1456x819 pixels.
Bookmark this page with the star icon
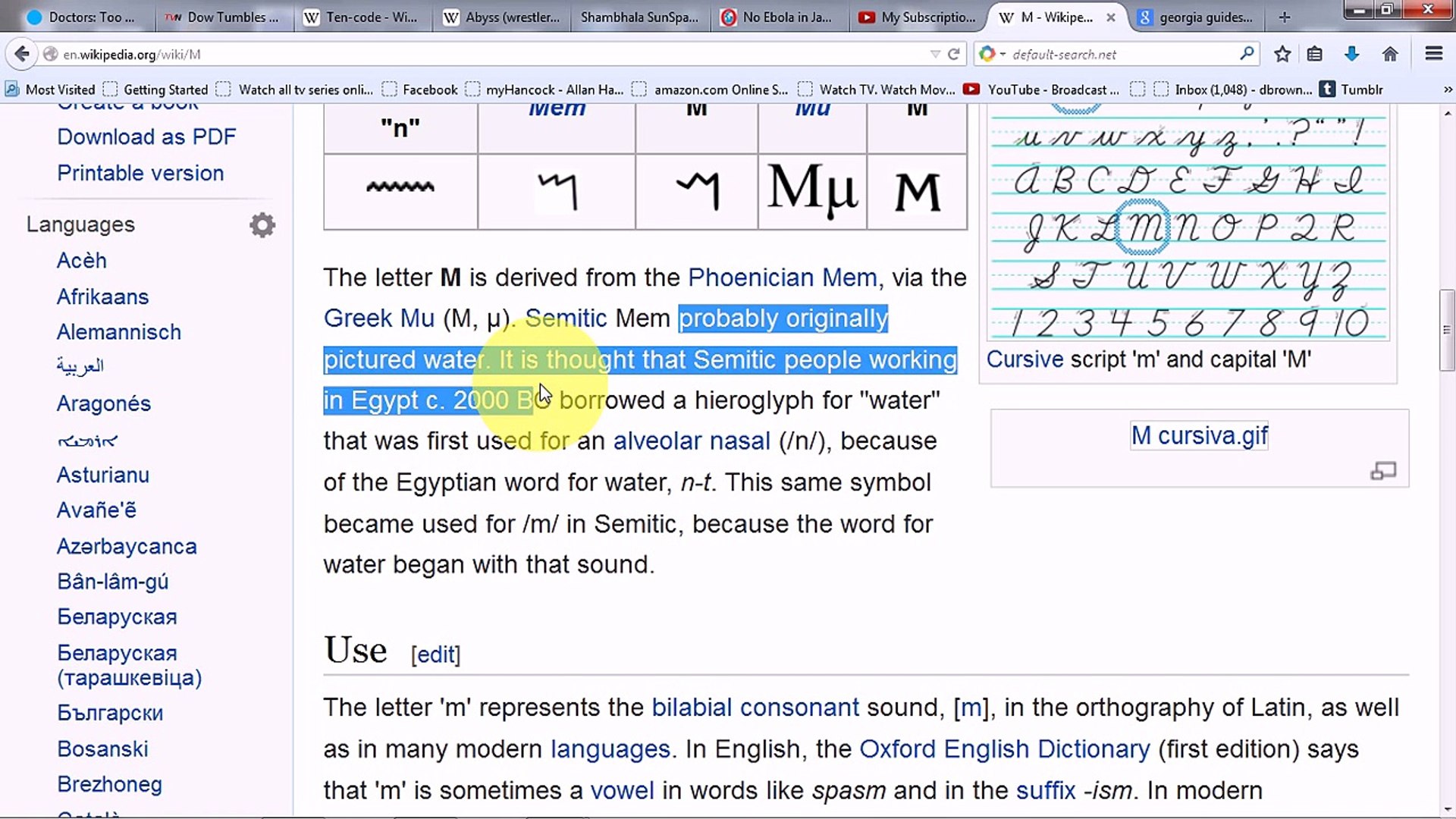coord(1282,54)
